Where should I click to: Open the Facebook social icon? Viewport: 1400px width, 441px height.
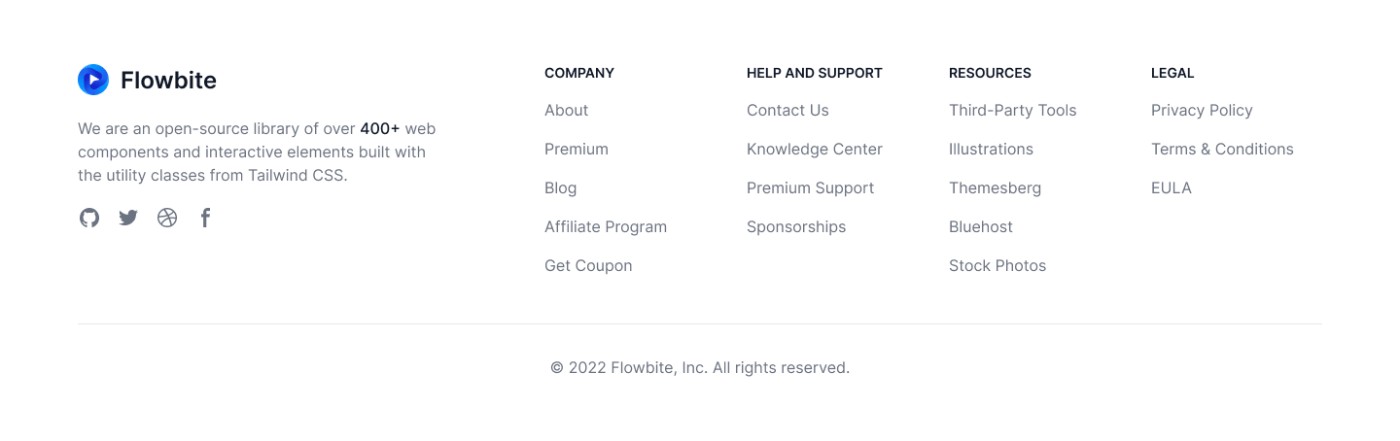tap(205, 217)
